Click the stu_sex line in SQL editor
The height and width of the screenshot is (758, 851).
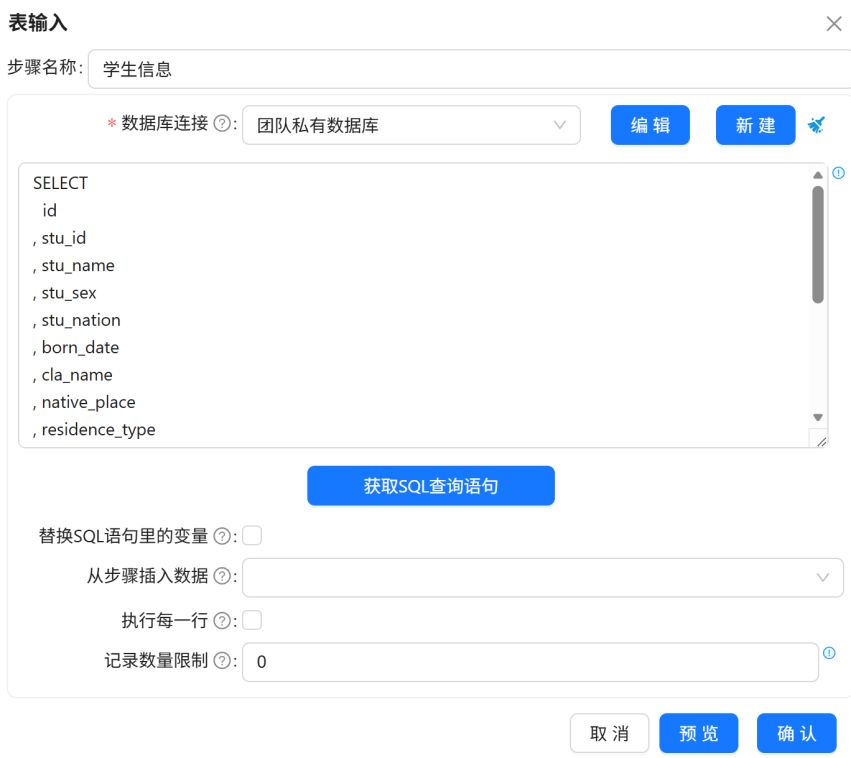[65, 292]
